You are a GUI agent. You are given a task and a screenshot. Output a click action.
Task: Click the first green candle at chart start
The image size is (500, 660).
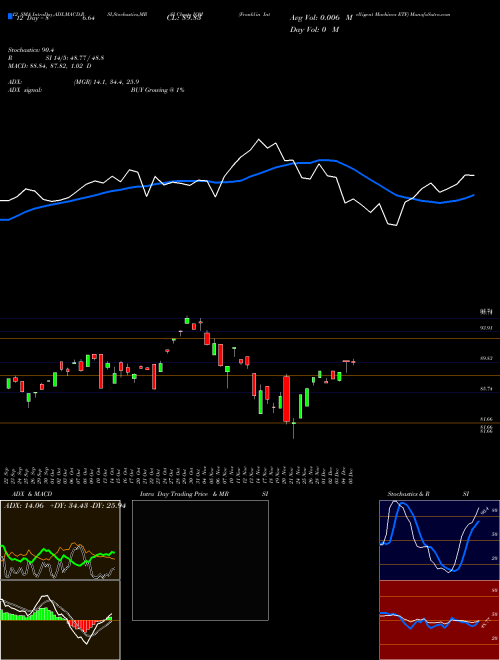click(x=8, y=383)
